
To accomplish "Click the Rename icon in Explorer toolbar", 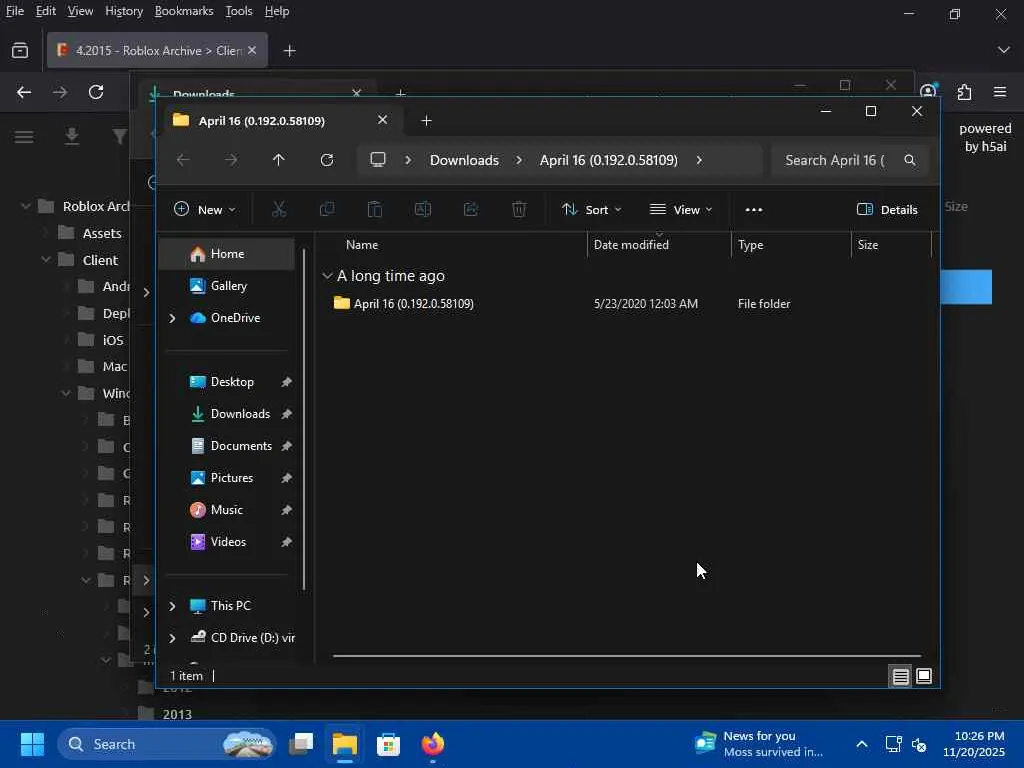I will (423, 209).
